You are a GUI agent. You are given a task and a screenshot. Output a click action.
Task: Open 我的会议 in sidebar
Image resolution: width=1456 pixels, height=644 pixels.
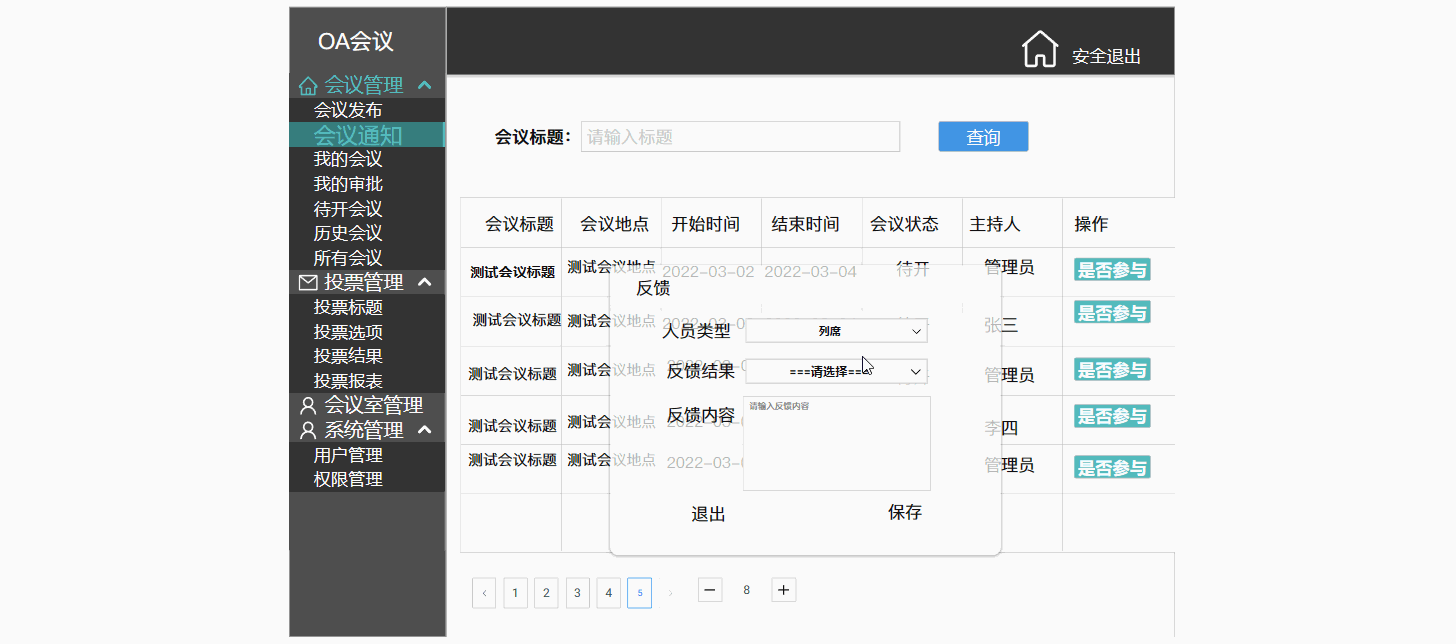(x=348, y=159)
